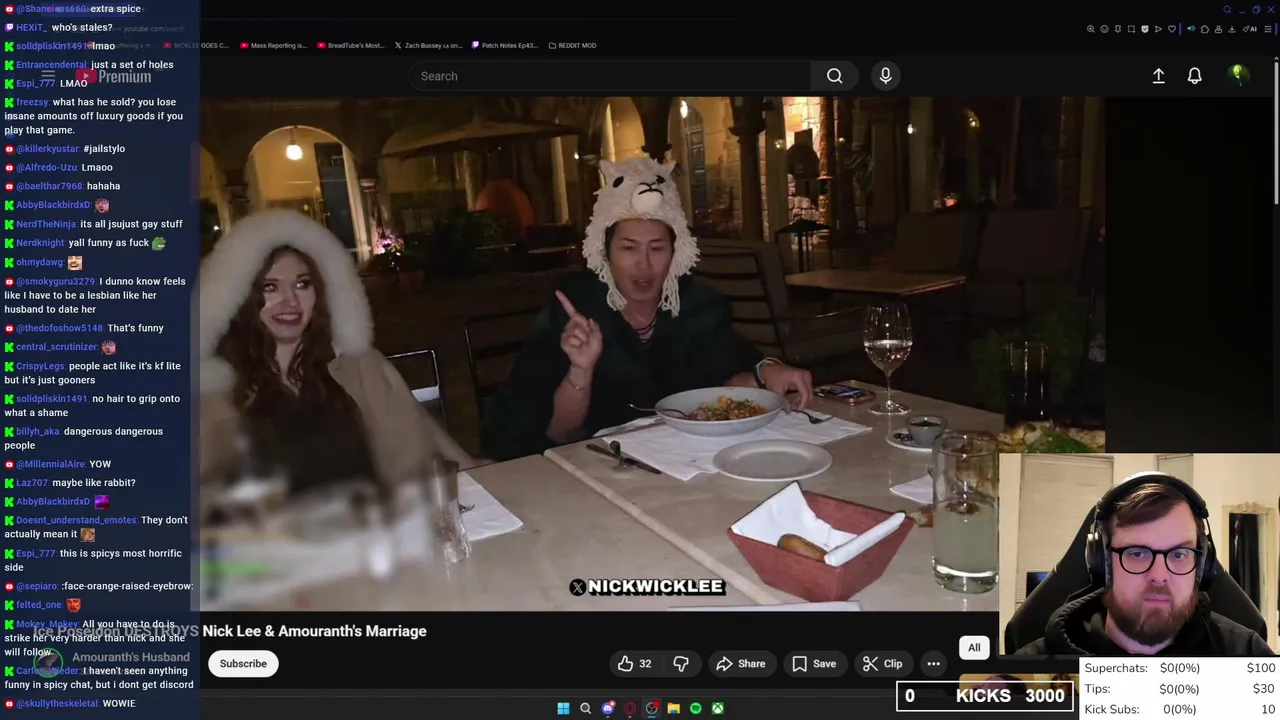
Task: Click the Clip button
Action: (x=883, y=664)
